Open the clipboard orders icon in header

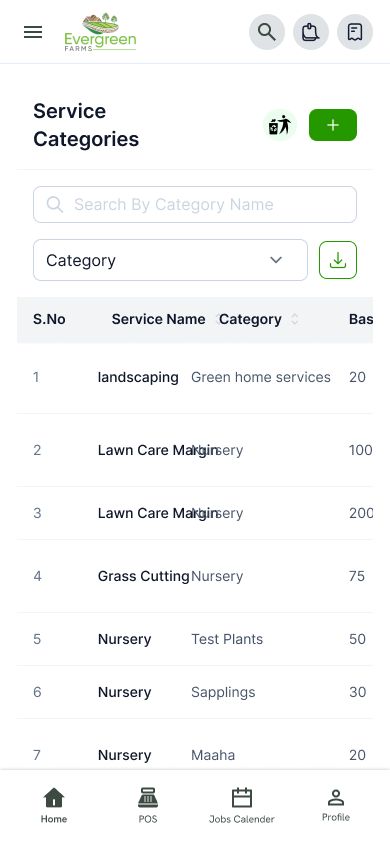311,32
